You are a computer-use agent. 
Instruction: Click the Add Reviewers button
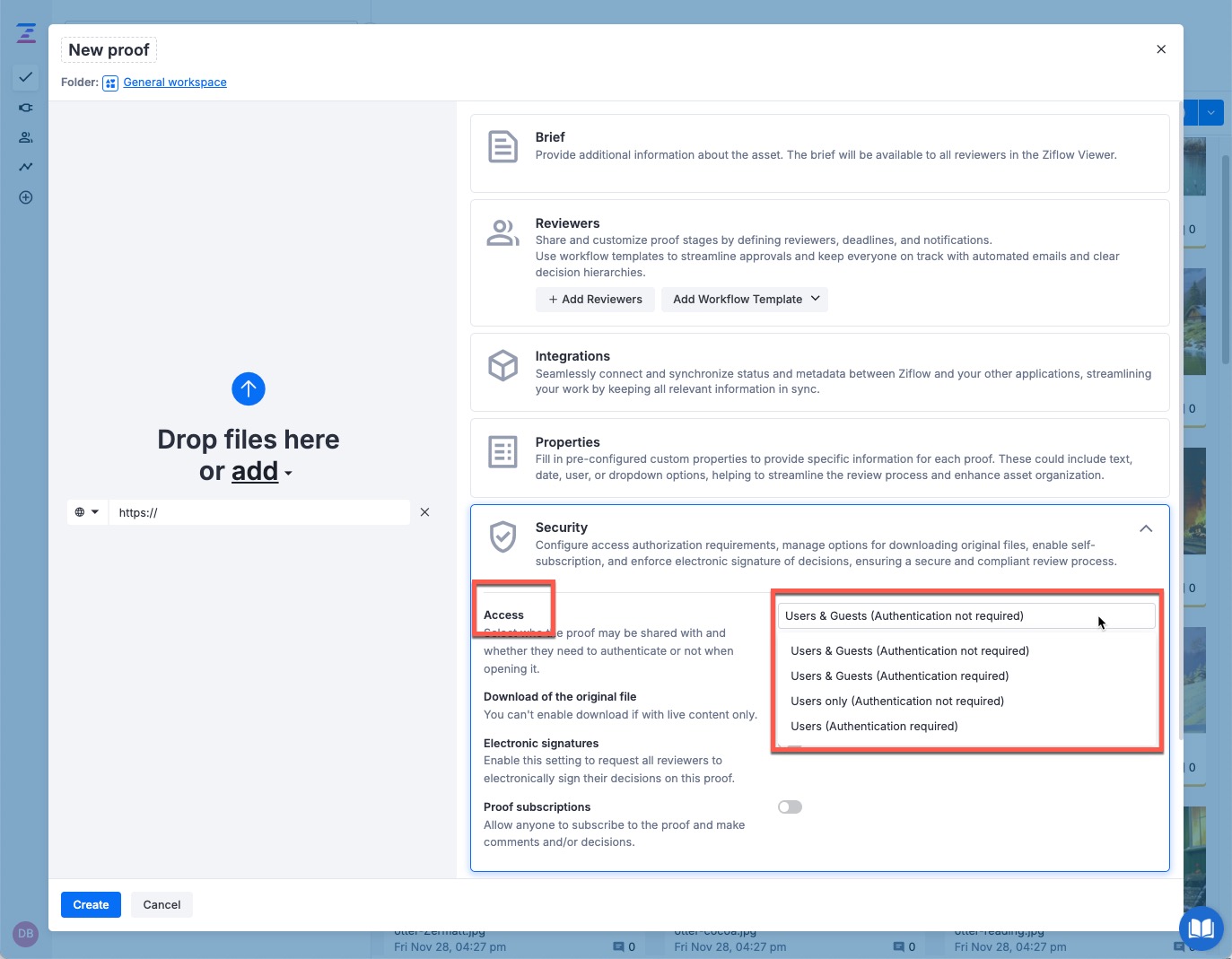[595, 300]
